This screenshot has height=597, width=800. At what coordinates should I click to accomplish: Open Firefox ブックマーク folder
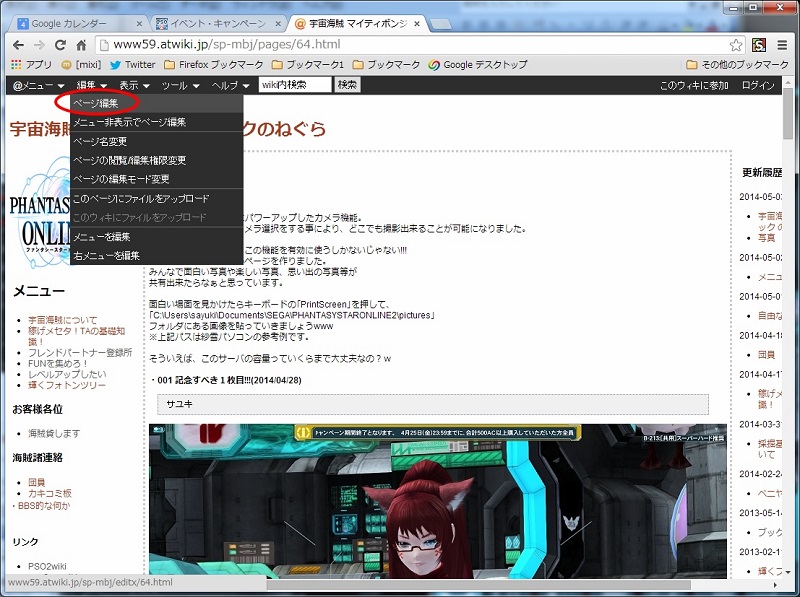pyautogui.click(x=214, y=65)
